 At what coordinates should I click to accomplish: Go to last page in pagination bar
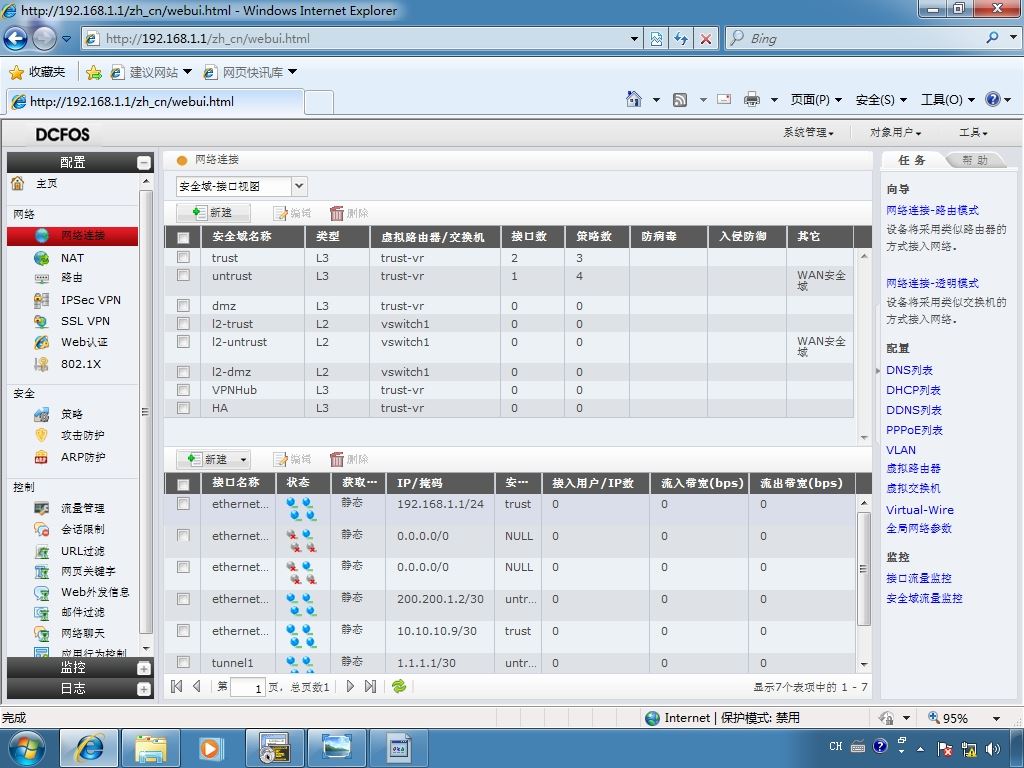pos(370,686)
